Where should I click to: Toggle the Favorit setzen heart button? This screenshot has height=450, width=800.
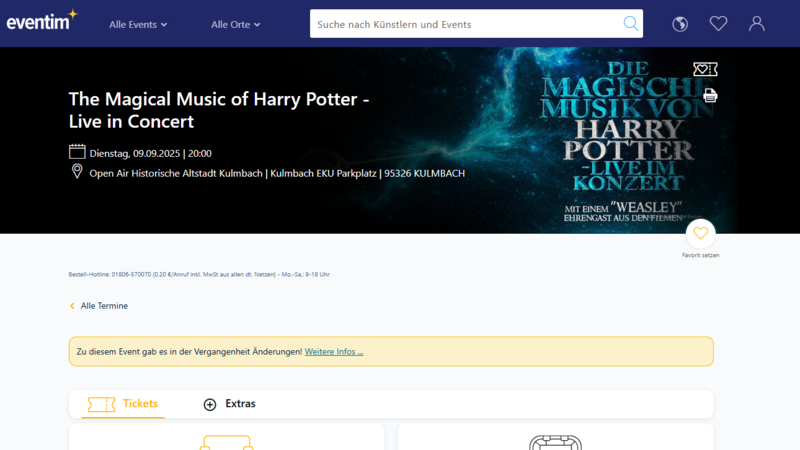click(701, 234)
